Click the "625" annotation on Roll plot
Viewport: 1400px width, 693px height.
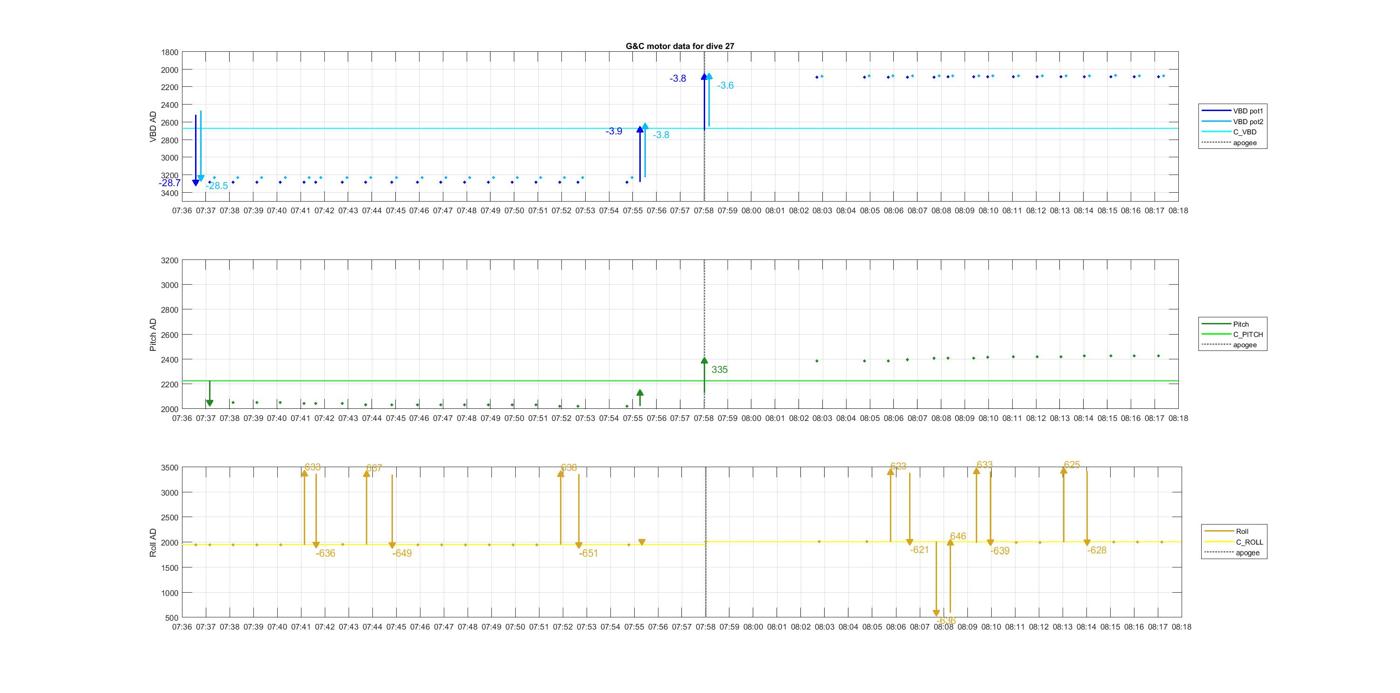click(1072, 465)
